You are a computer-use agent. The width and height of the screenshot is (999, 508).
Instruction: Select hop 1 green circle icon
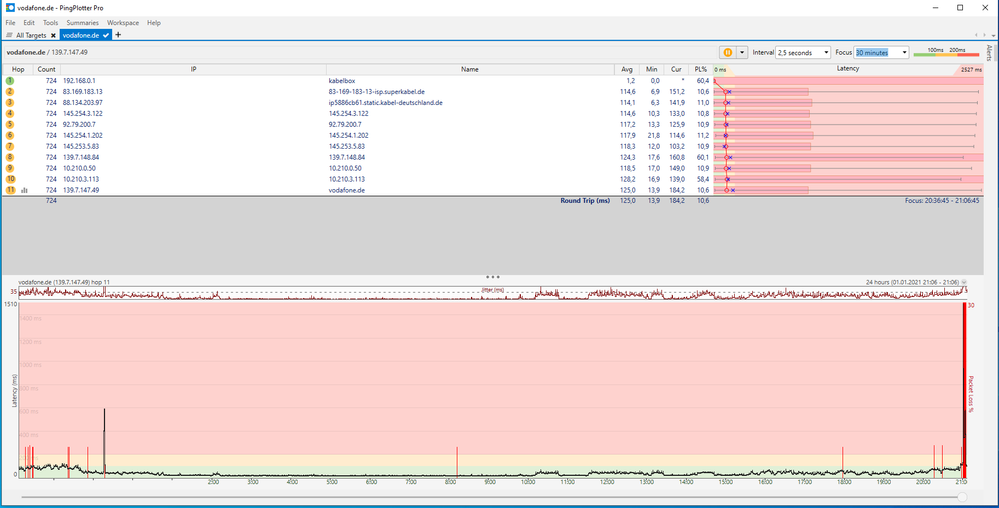(10, 81)
